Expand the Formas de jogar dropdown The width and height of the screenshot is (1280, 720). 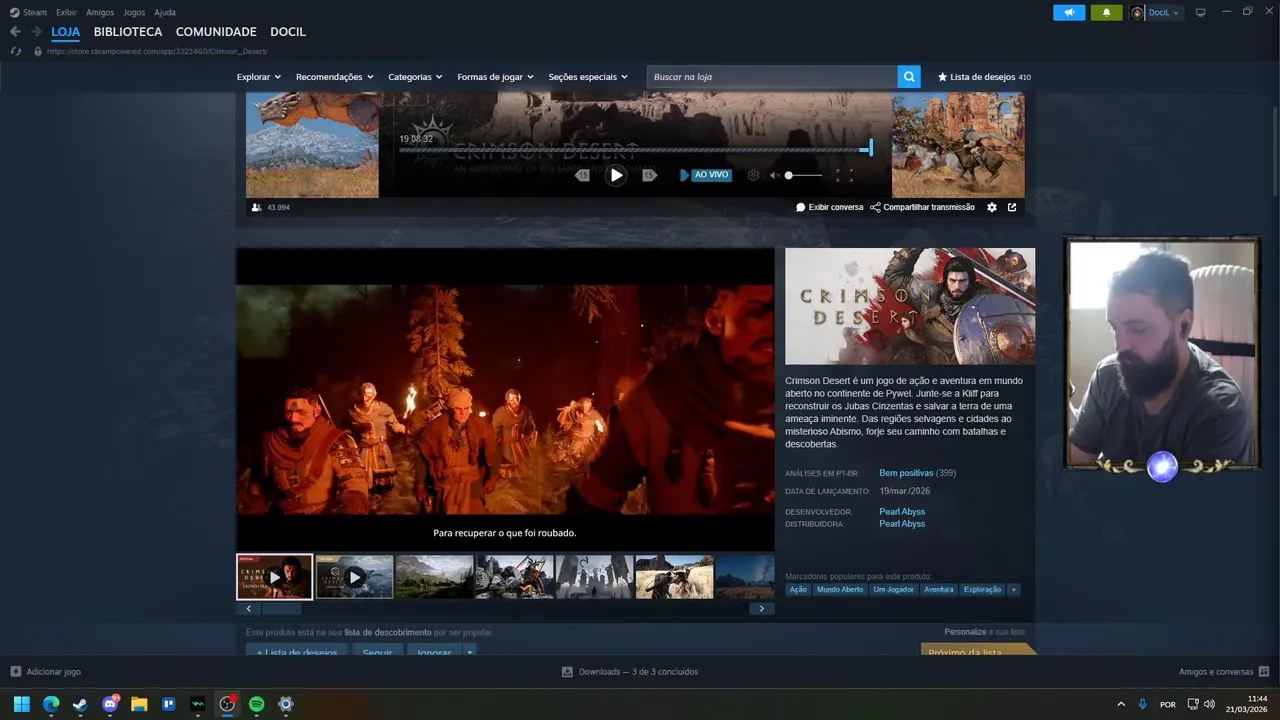495,77
